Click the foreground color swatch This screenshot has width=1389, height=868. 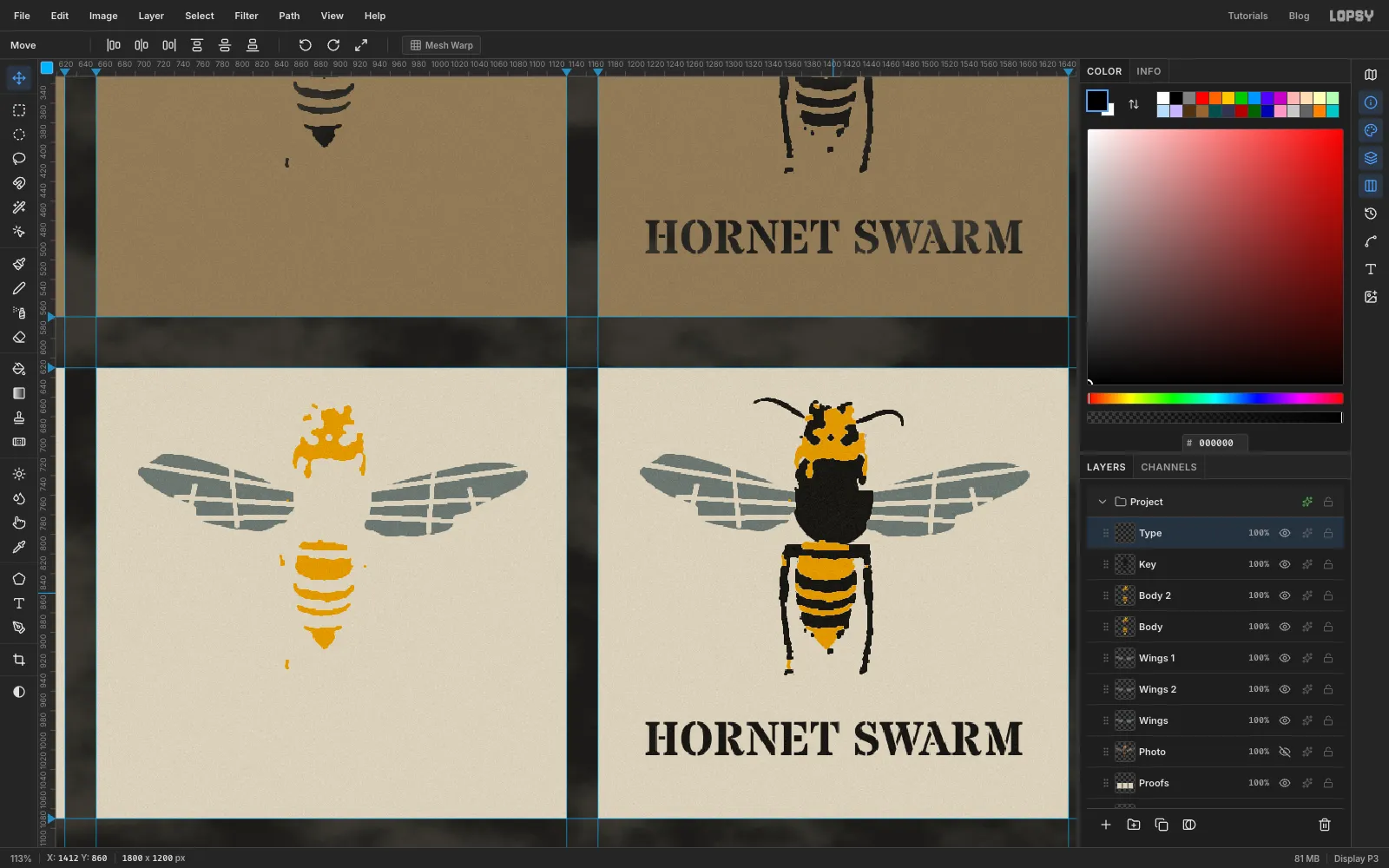[1097, 101]
